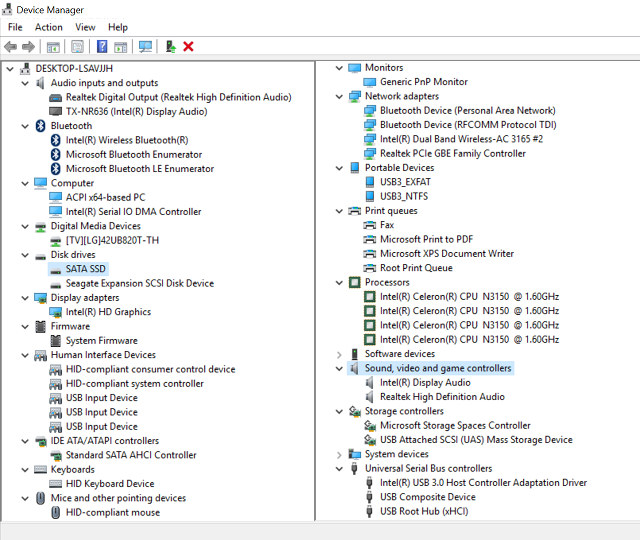Viewport: 640px width, 540px height.
Task: Collapse the Processors category chevron
Action: click(x=339, y=282)
